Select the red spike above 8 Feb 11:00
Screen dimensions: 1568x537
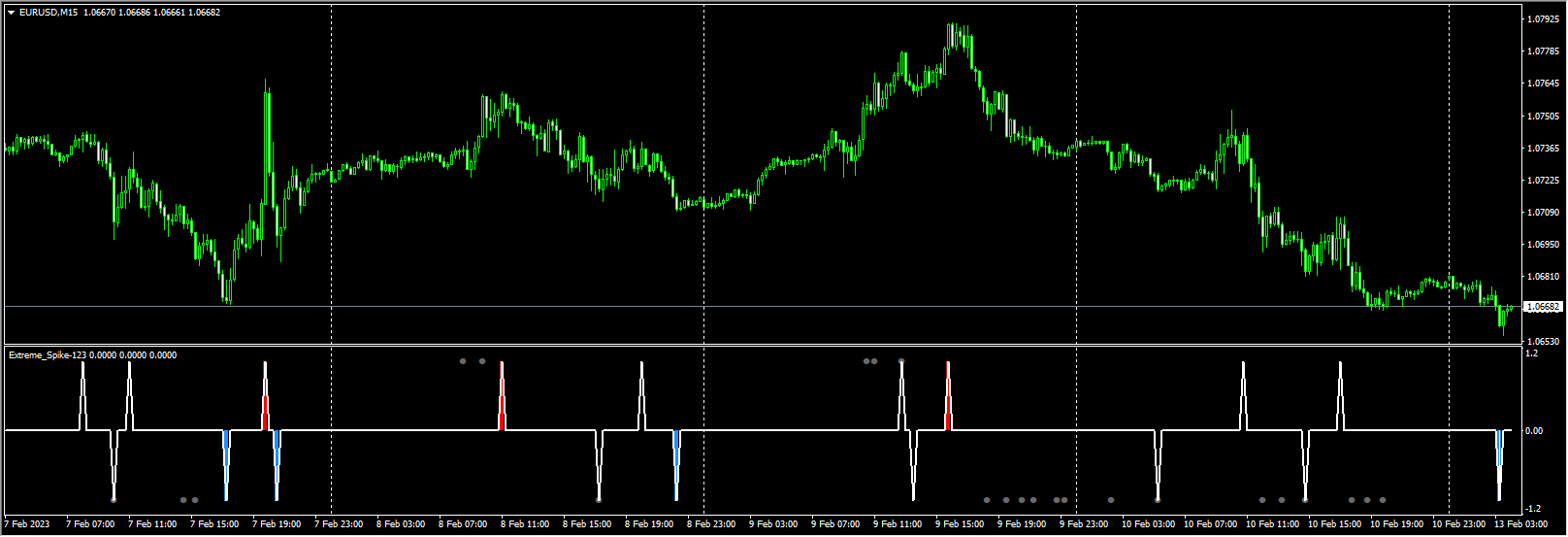tap(502, 413)
